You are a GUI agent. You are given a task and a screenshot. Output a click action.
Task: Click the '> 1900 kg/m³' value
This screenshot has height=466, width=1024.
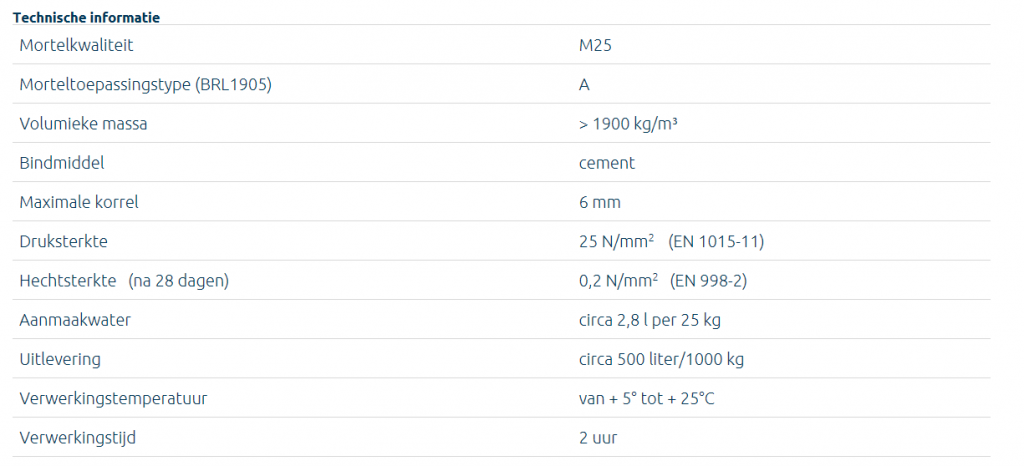(630, 124)
